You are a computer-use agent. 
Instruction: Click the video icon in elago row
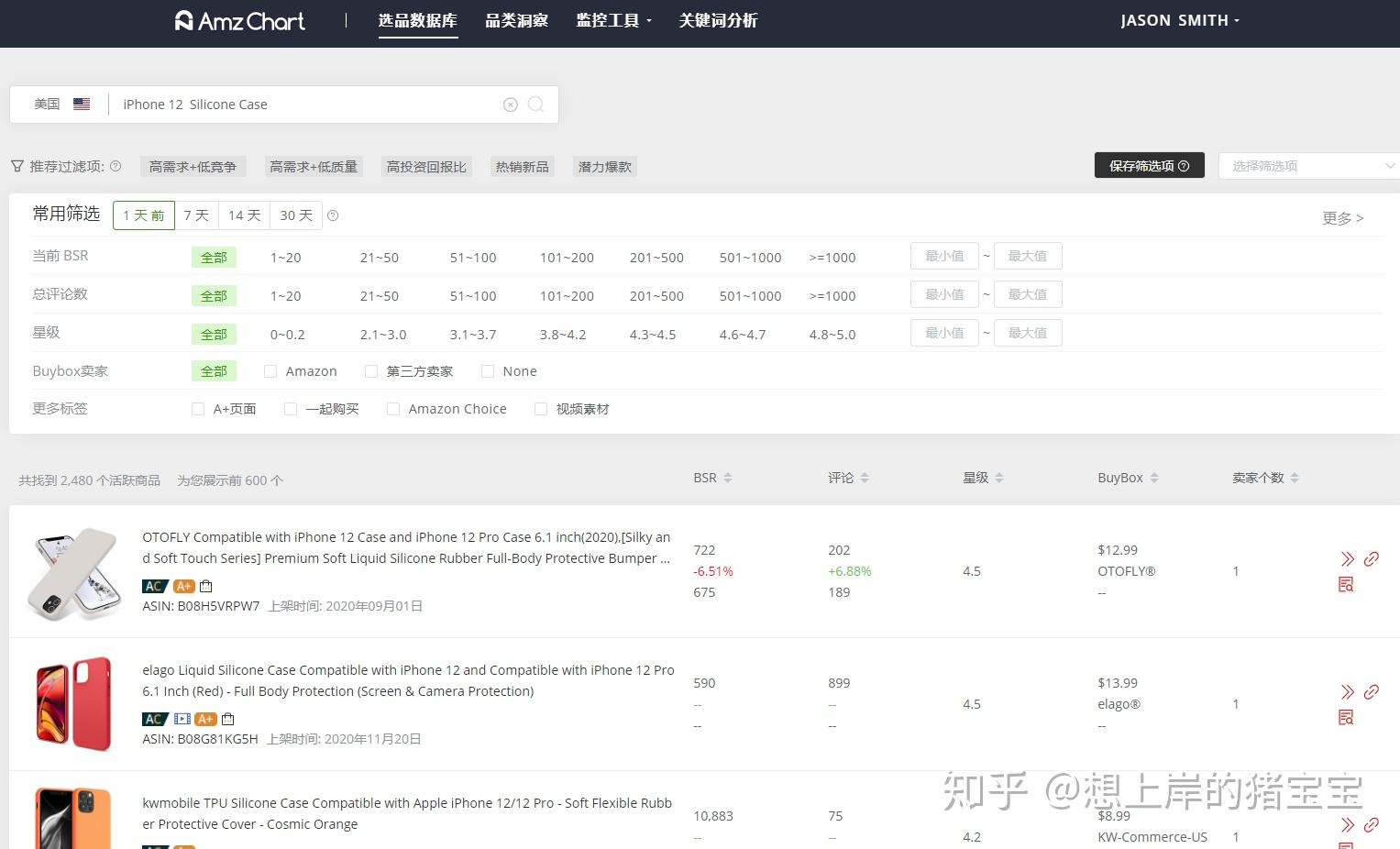point(182,719)
